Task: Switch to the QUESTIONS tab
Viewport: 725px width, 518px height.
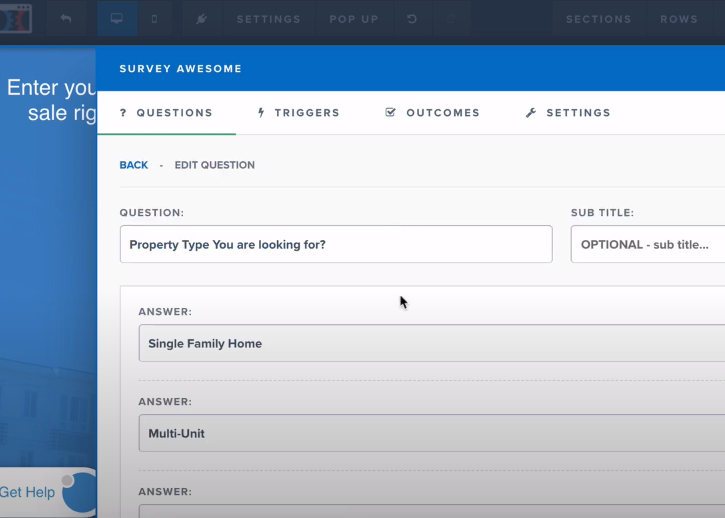Action: pos(166,113)
